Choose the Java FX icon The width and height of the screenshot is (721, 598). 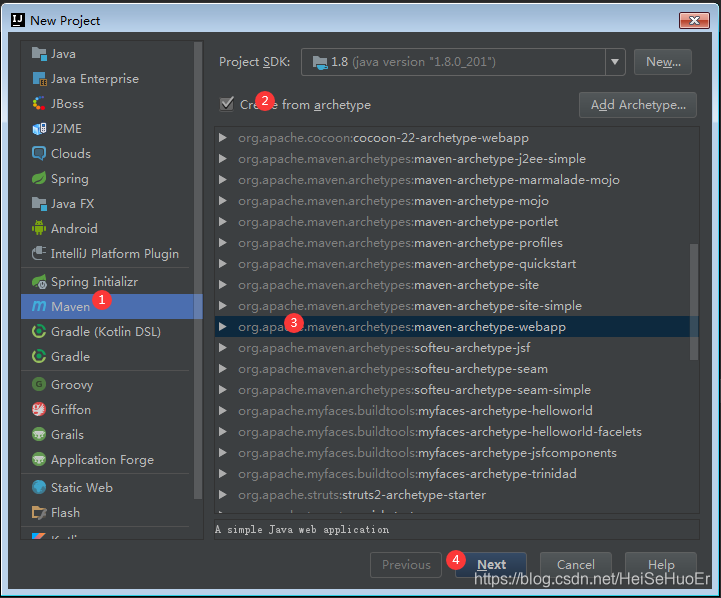[x=39, y=203]
